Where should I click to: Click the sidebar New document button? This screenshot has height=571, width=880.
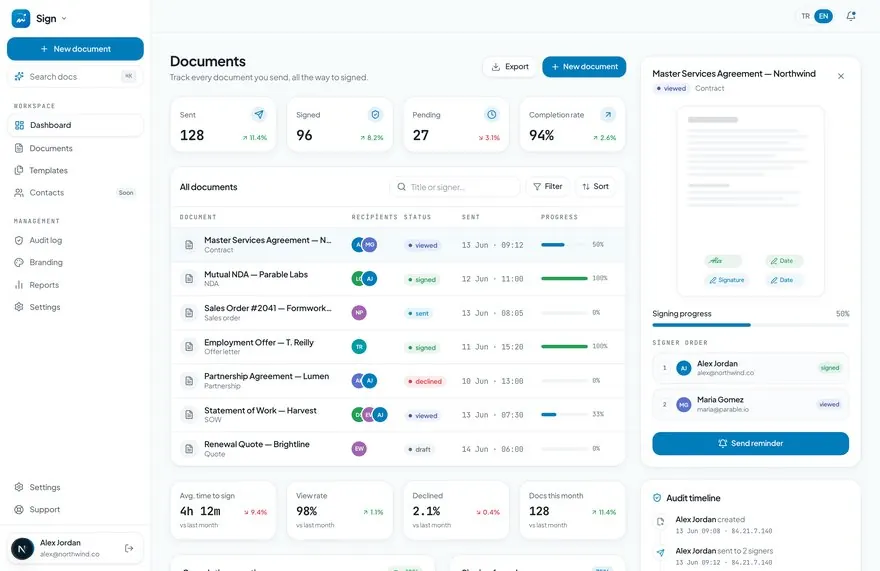click(75, 49)
